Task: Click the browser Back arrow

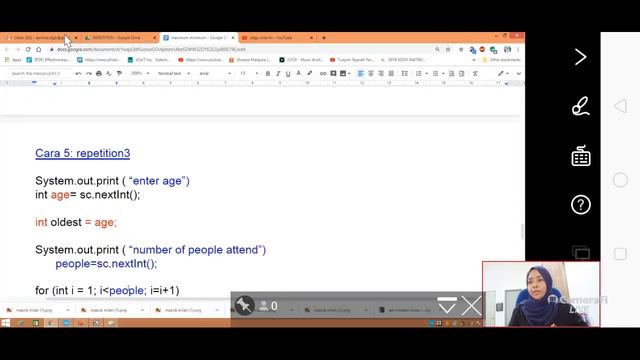Action: point(7,49)
